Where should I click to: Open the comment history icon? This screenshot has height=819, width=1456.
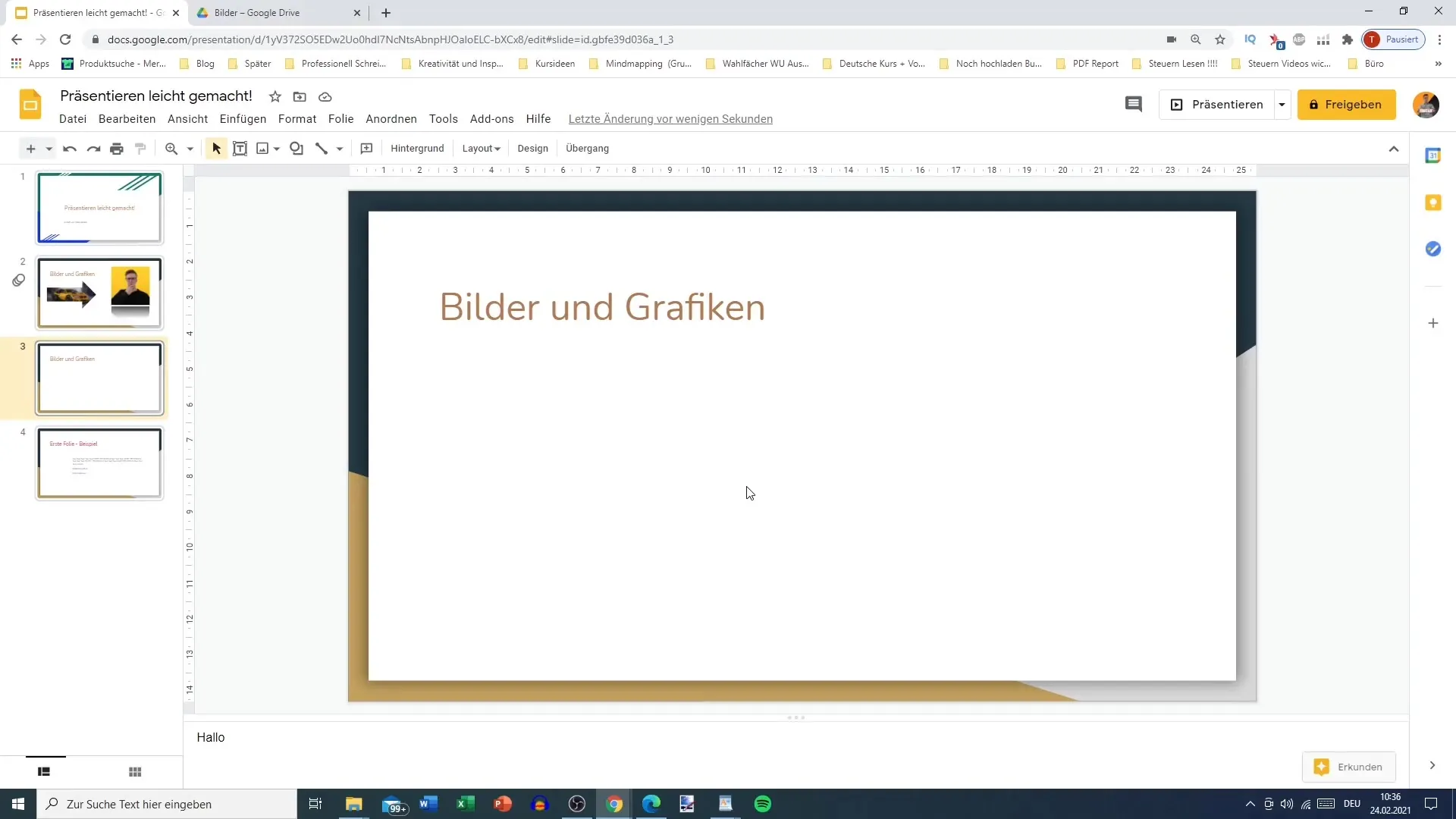[x=1133, y=105]
